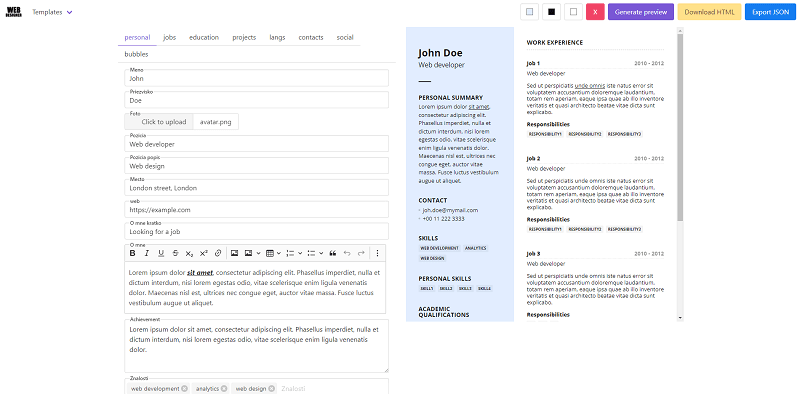Apply italic formatting in the editor toolbar
This screenshot has width=800, height=394.
[x=147, y=253]
